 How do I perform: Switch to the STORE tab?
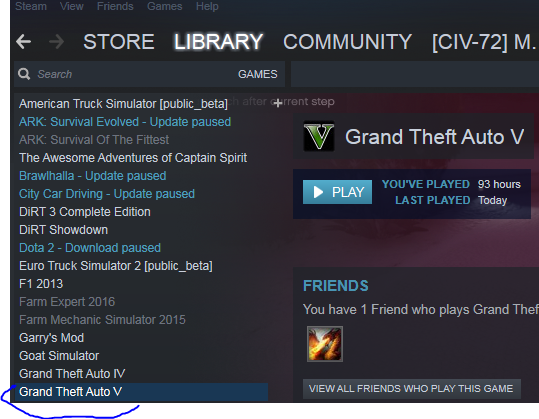pyautogui.click(x=119, y=42)
